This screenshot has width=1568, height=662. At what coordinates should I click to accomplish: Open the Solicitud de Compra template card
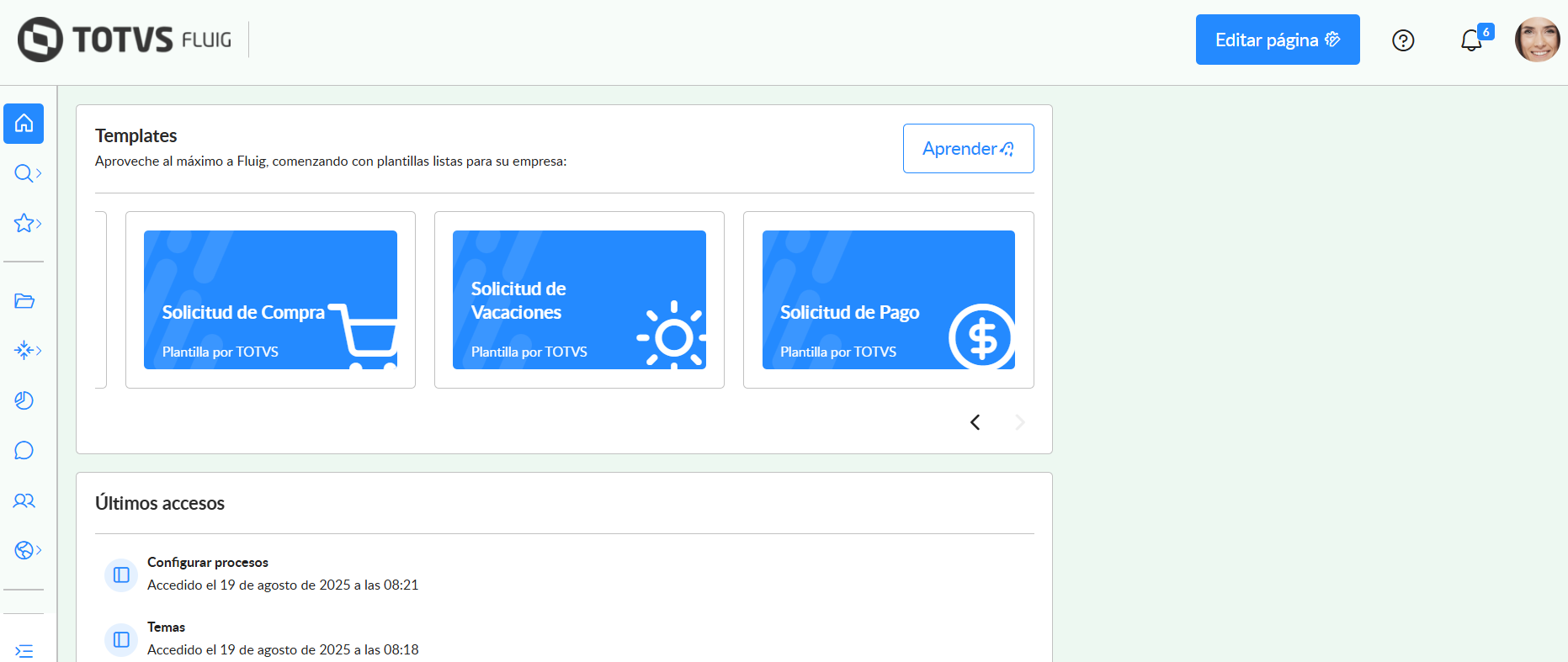270,299
